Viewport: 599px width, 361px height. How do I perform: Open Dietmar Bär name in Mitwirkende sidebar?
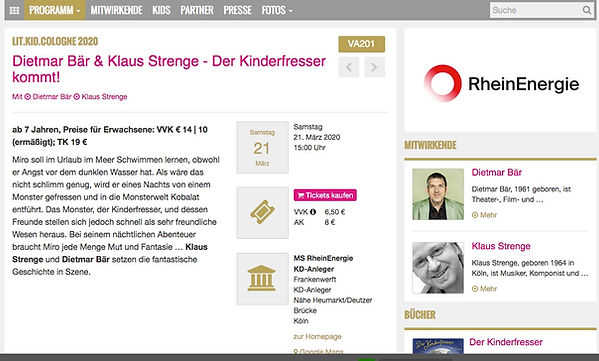497,172
